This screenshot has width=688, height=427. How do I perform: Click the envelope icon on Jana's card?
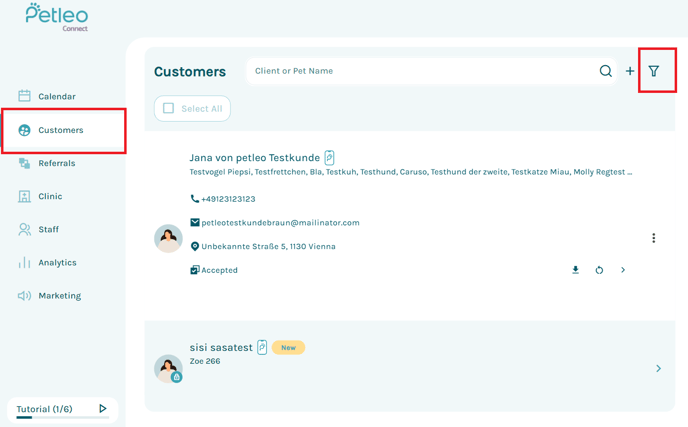click(x=195, y=222)
